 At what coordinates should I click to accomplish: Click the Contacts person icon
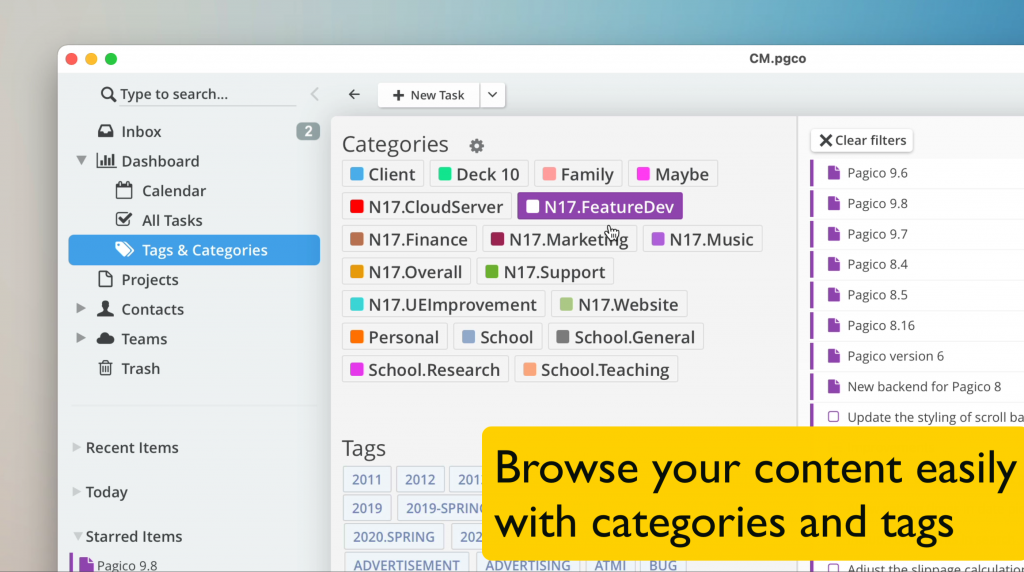pyautogui.click(x=105, y=308)
